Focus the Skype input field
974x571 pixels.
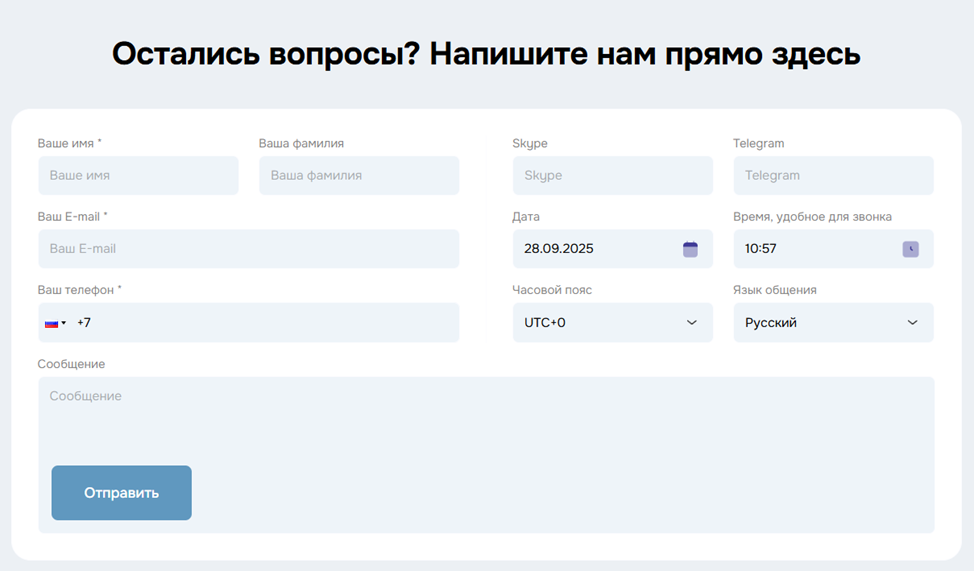(x=612, y=176)
